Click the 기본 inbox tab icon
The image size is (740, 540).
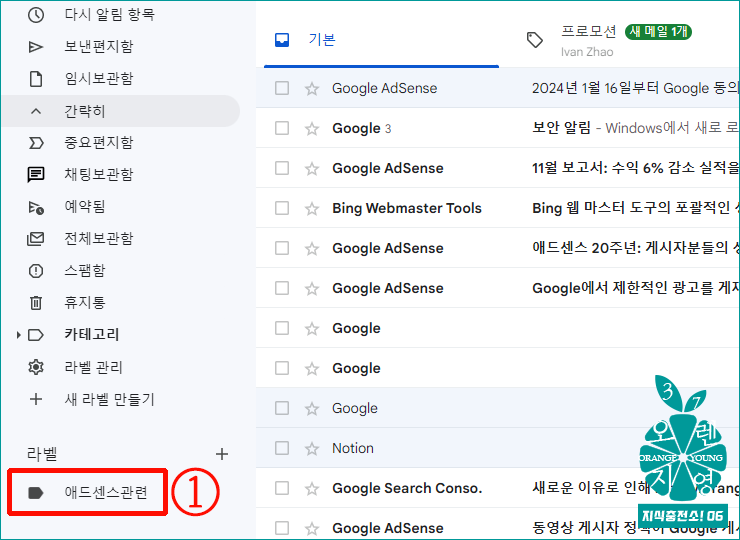pyautogui.click(x=282, y=40)
